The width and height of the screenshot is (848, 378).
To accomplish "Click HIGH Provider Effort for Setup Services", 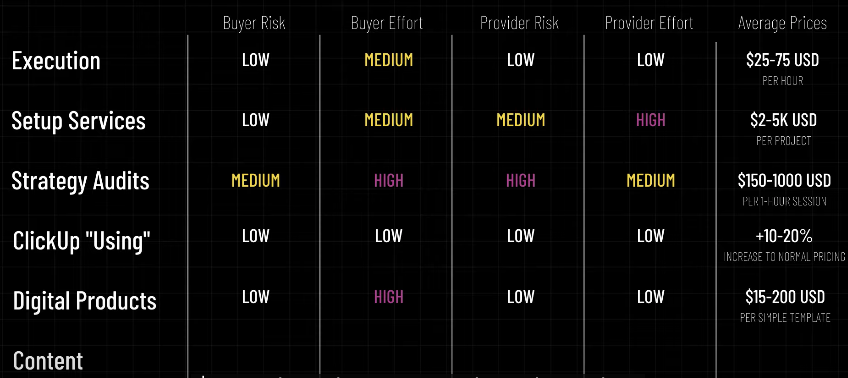I will coord(651,120).
